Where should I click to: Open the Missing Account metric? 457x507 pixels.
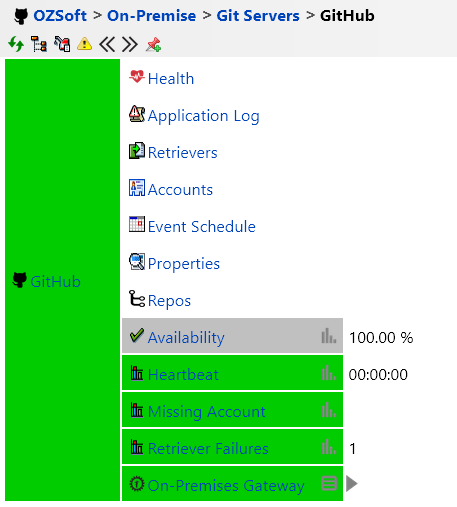tap(207, 412)
